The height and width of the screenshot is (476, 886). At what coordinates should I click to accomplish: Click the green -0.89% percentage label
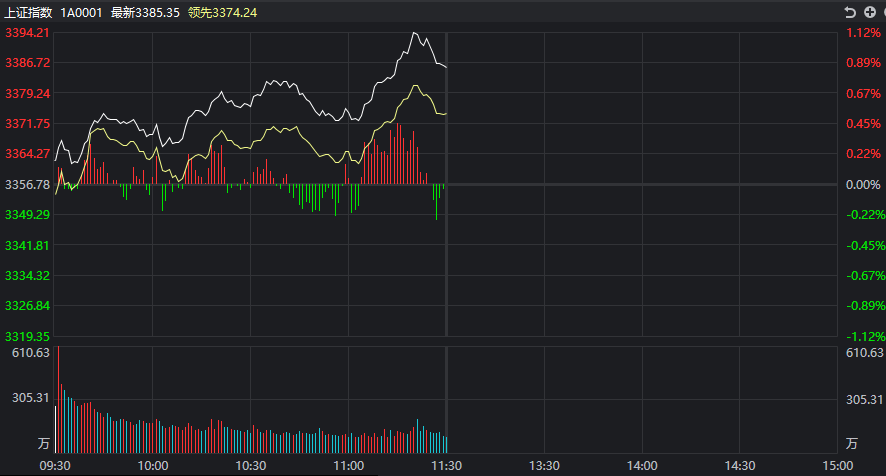(x=866, y=306)
